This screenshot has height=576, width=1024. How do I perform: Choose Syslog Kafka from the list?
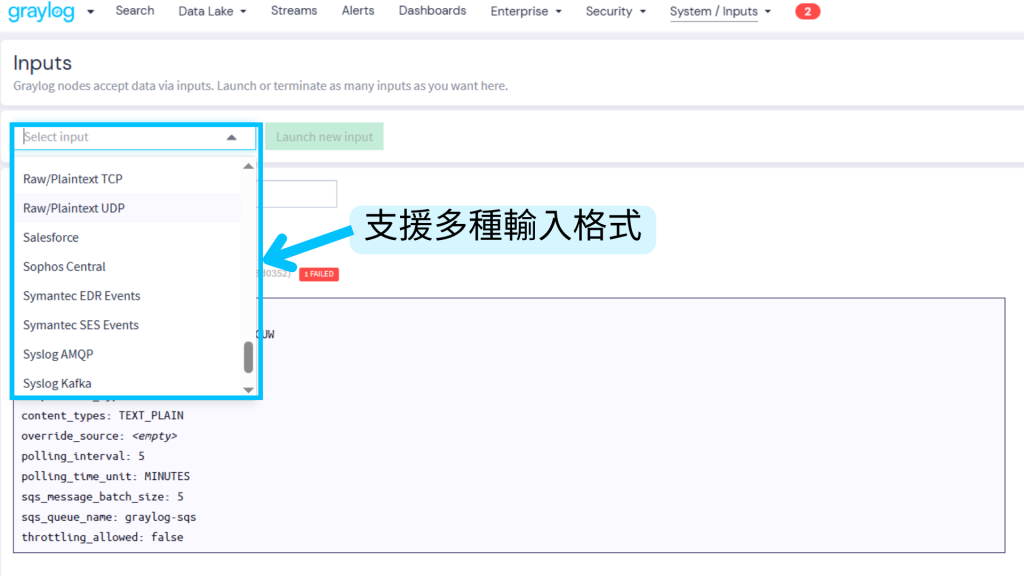(x=128, y=383)
